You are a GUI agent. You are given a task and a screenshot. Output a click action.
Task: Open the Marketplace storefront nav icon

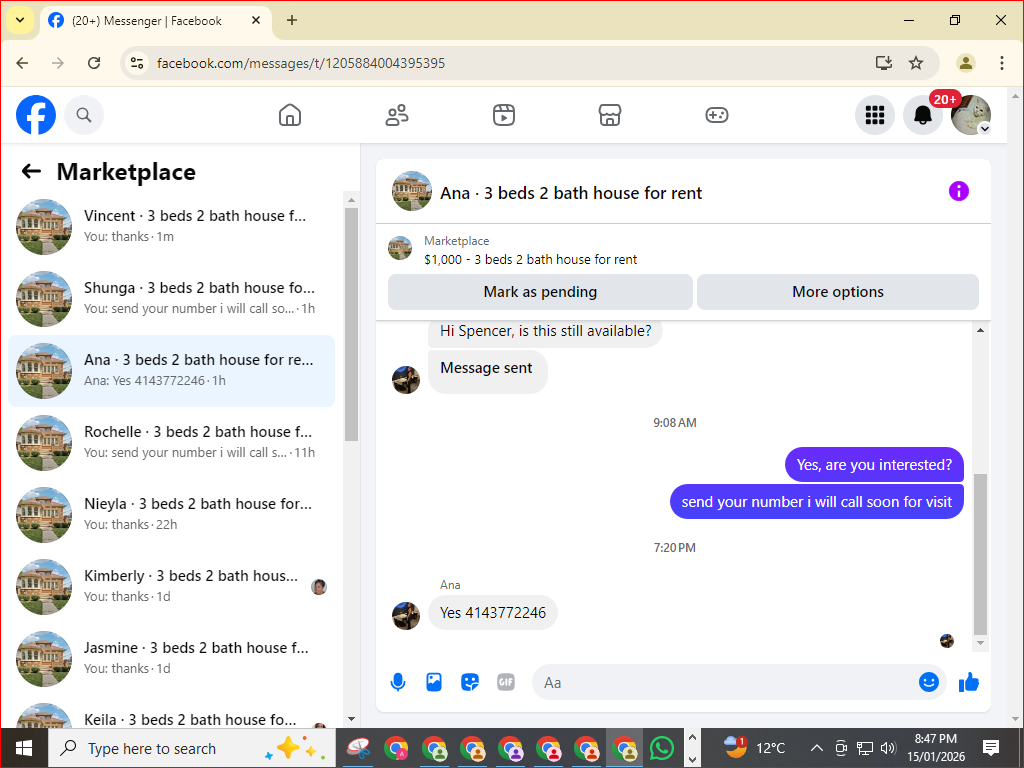coord(610,115)
